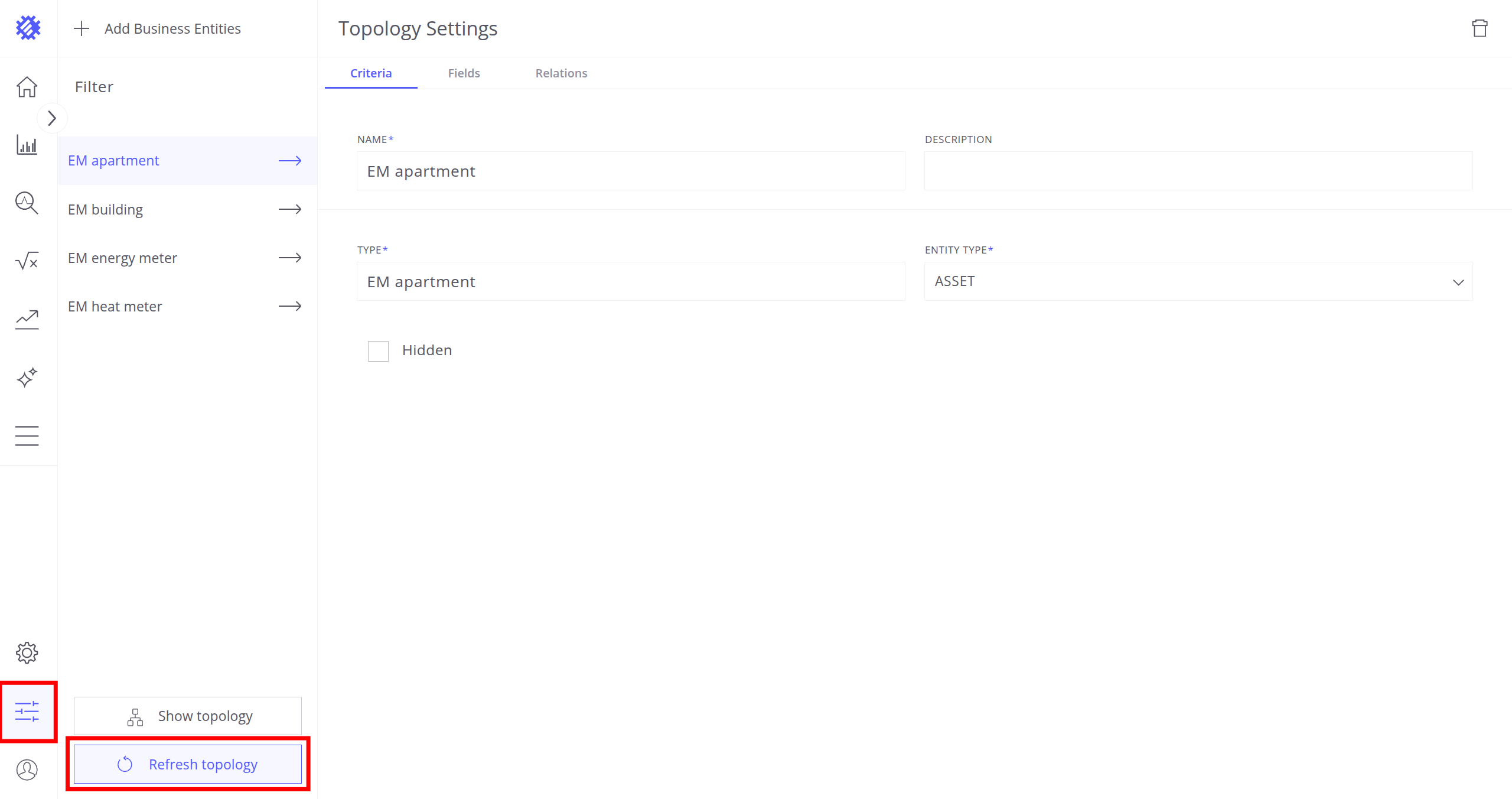Open the sparkle AI icon
1512x799 pixels.
click(27, 377)
